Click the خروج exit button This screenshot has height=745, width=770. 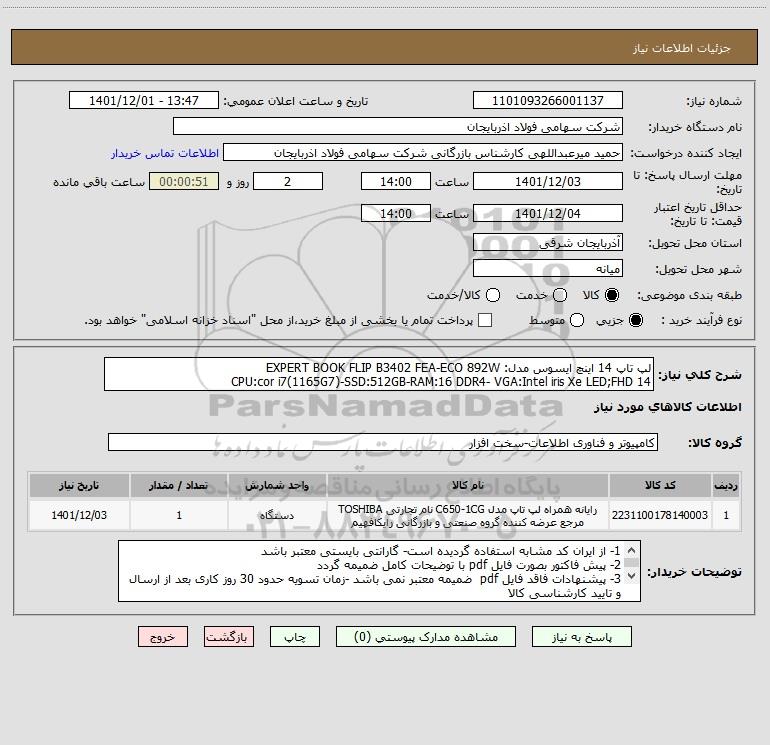coord(163,637)
